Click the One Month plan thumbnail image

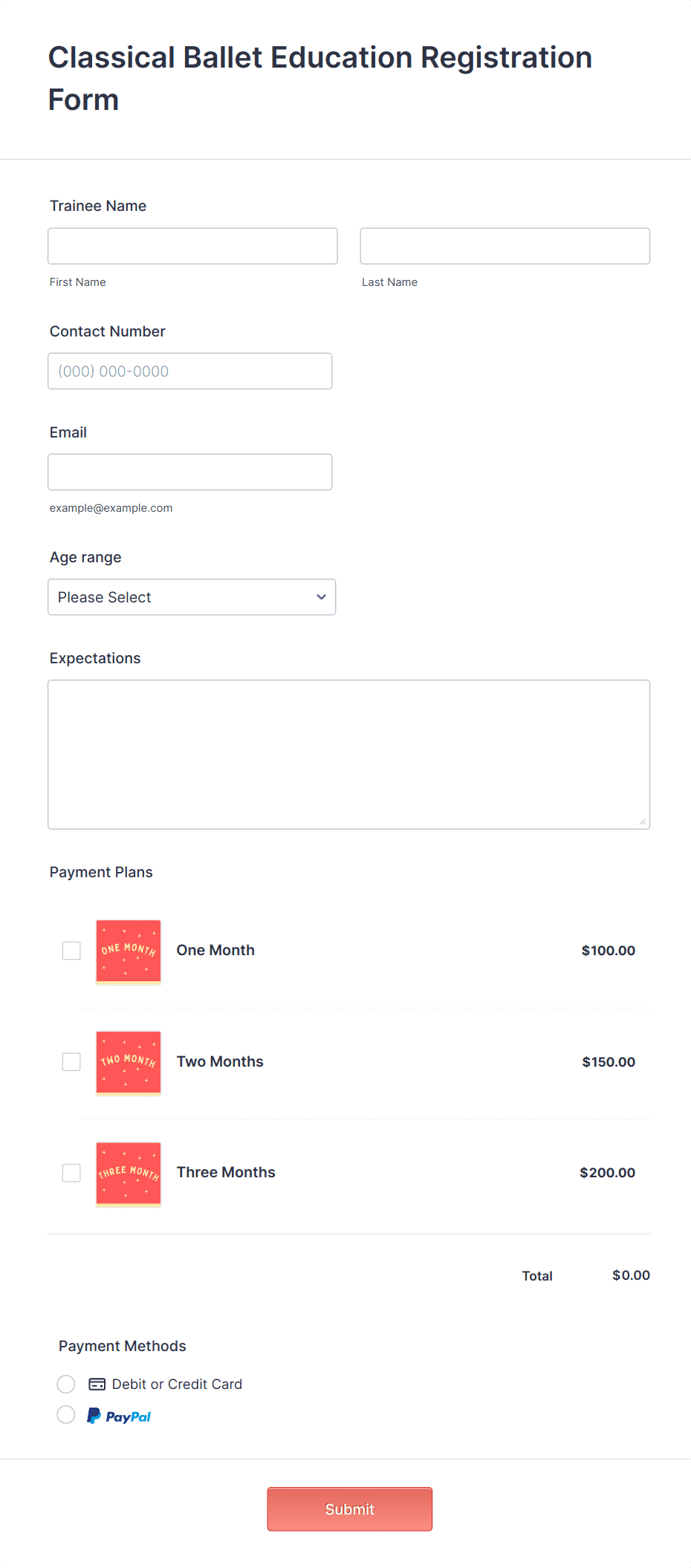127,951
